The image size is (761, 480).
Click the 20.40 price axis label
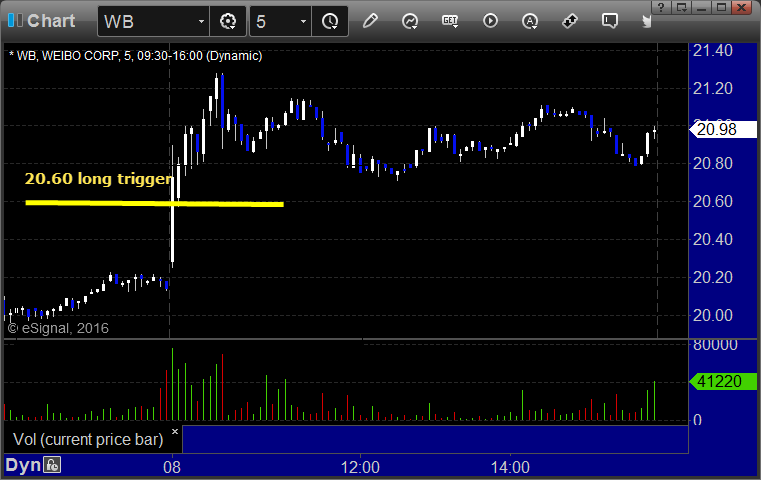712,239
